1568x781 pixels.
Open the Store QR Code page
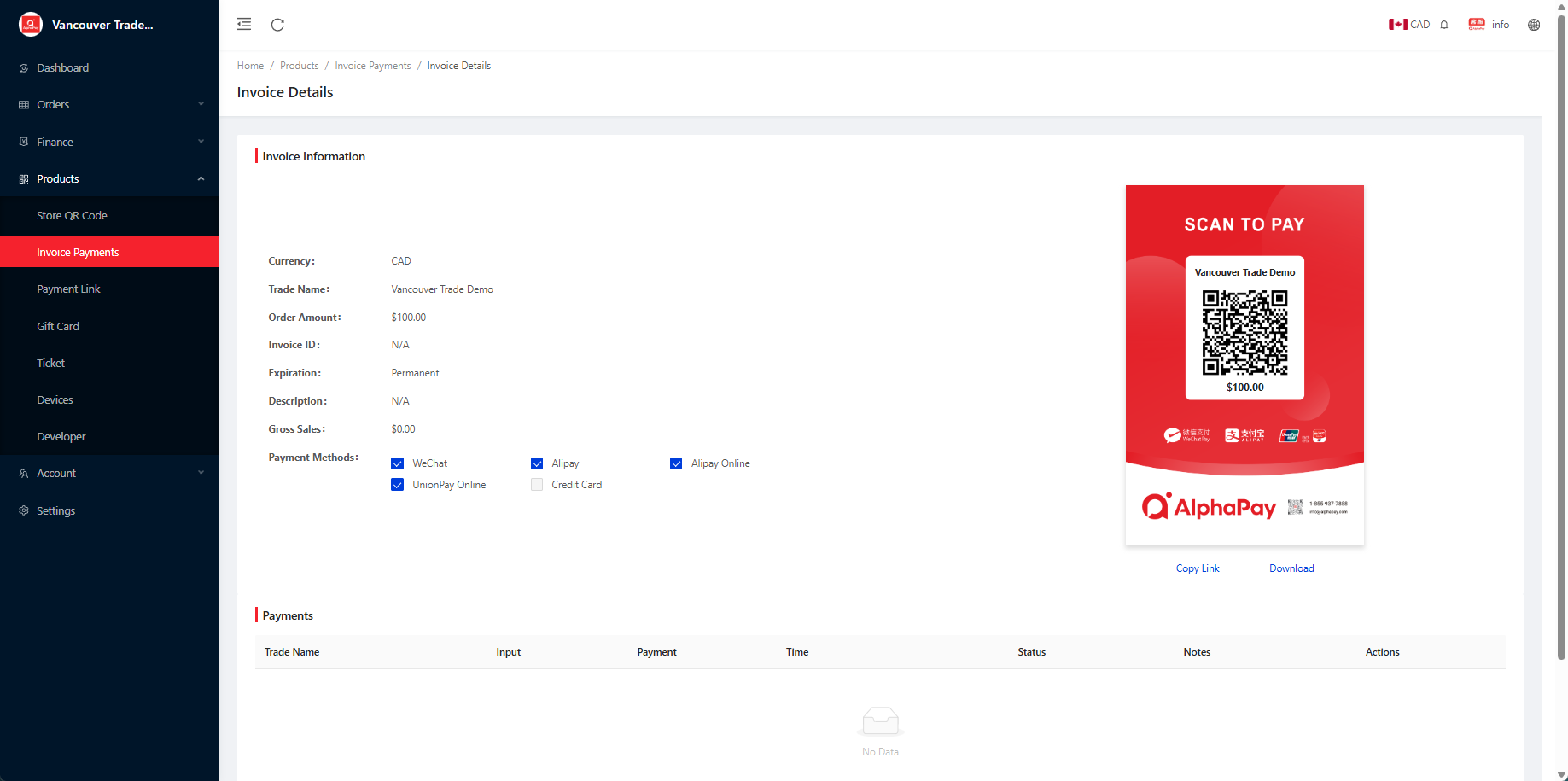(x=72, y=216)
